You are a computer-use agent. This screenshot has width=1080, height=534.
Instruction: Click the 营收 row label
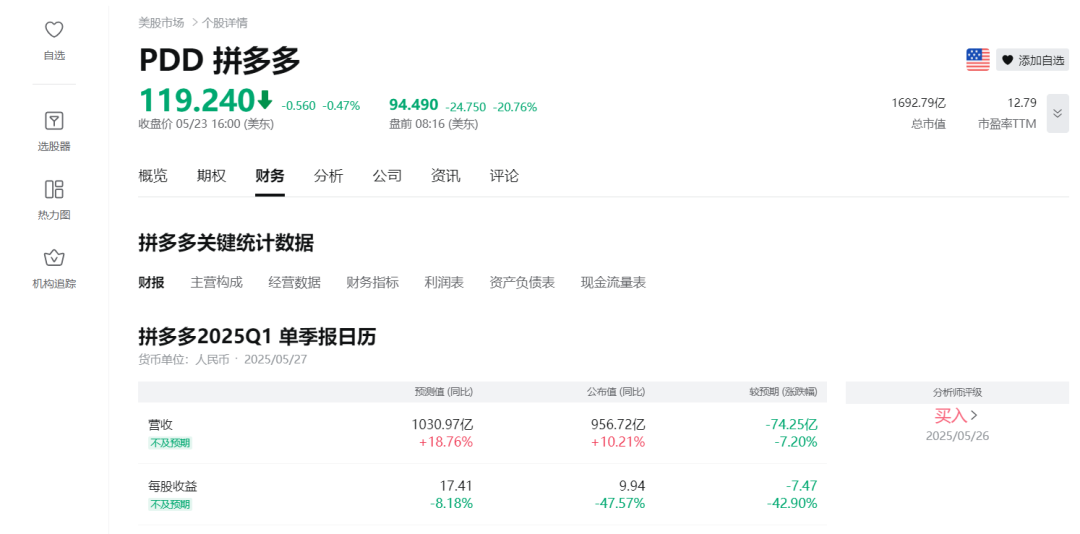[x=160, y=425]
